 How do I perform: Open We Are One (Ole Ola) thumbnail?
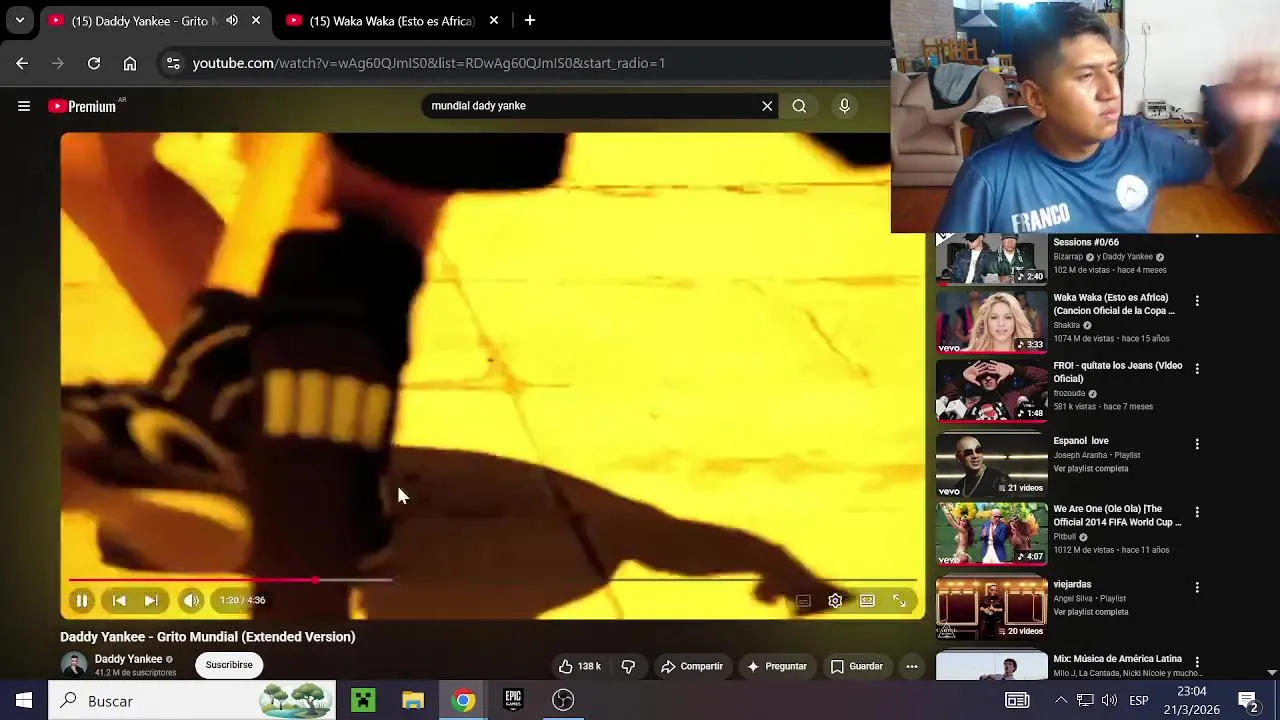click(x=991, y=533)
